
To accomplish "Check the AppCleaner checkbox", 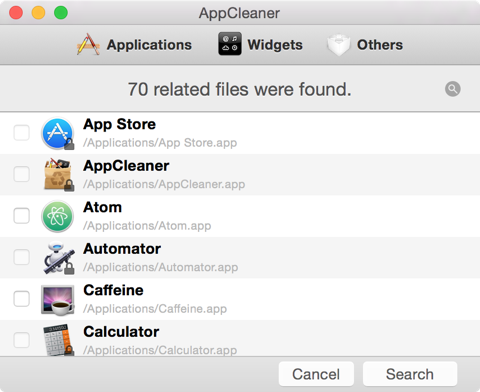I will tap(22, 174).
